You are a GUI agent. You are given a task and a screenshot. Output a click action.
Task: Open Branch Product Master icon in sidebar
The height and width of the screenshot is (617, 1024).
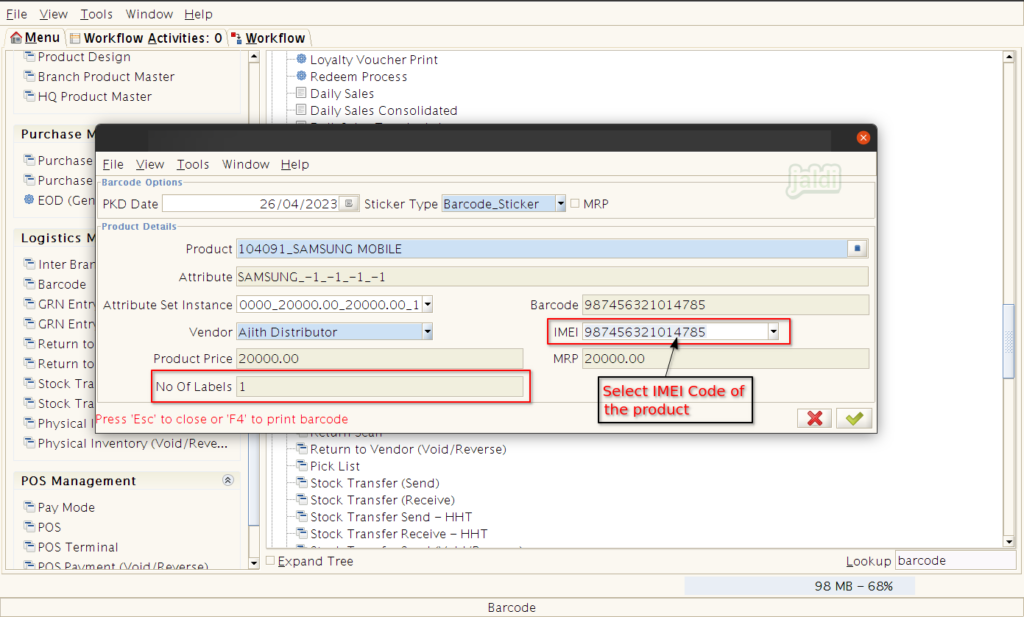pyautogui.click(x=29, y=76)
